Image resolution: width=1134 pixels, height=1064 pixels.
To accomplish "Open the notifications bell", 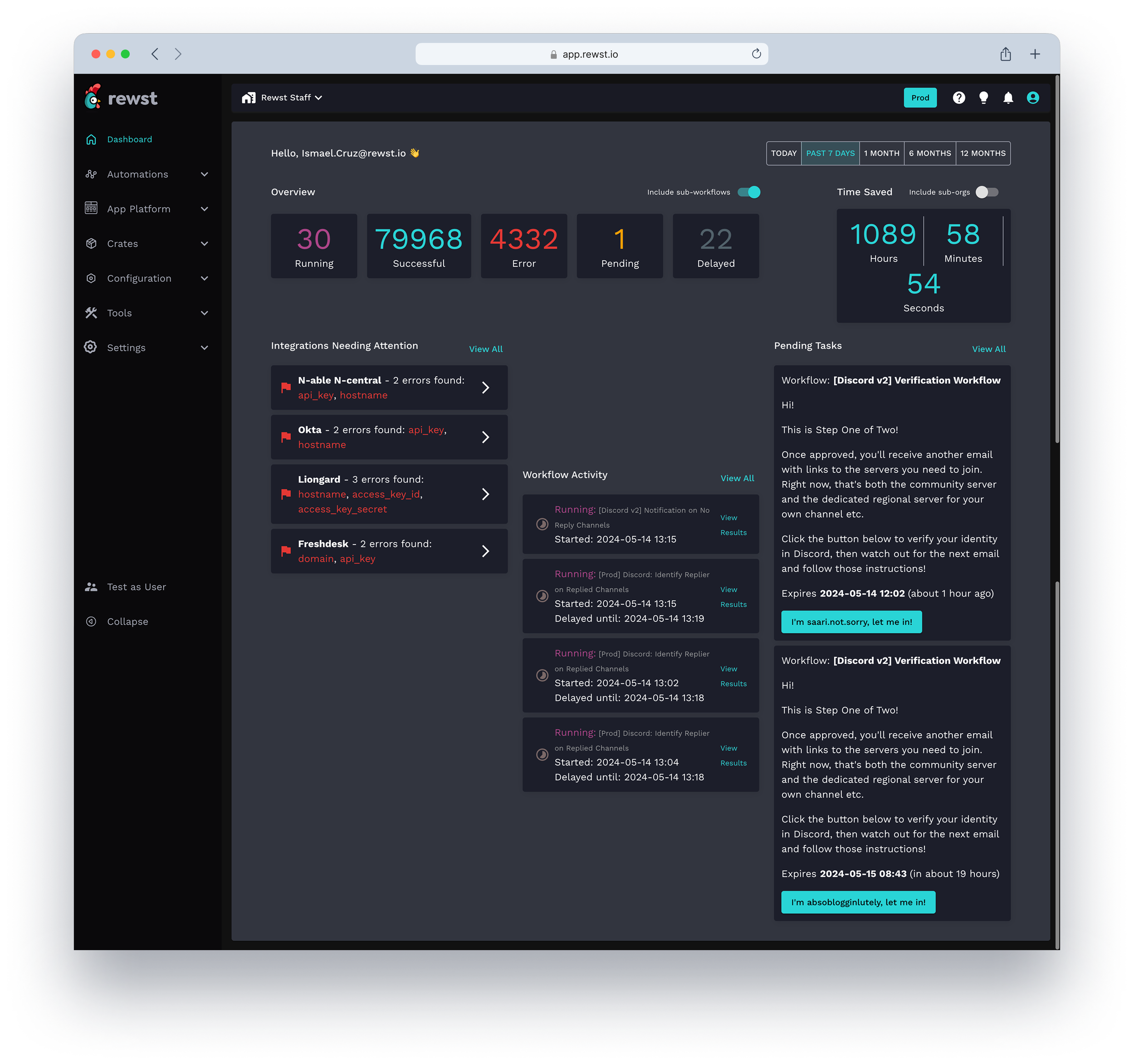I will [x=1008, y=98].
